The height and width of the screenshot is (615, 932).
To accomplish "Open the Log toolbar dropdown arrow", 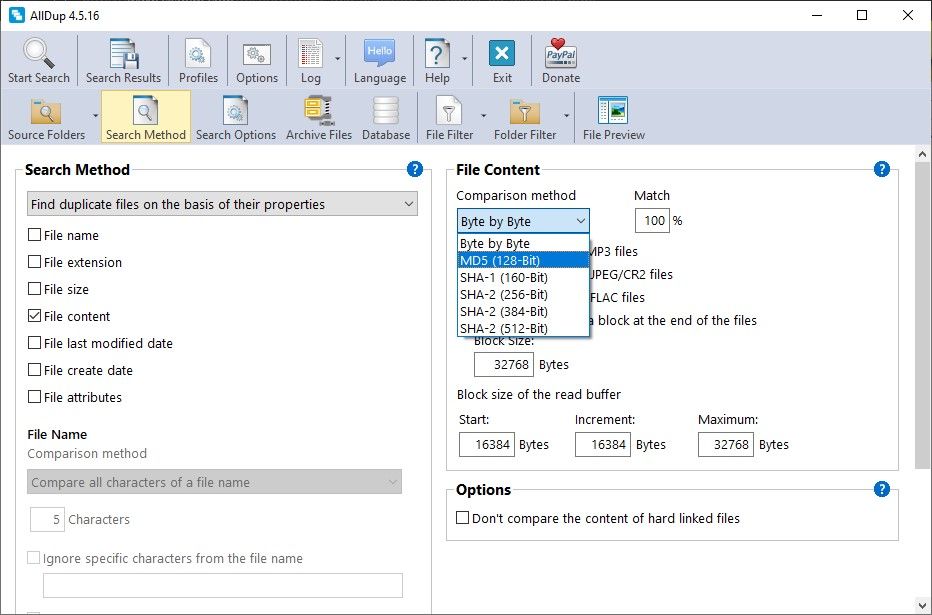I will 338,58.
